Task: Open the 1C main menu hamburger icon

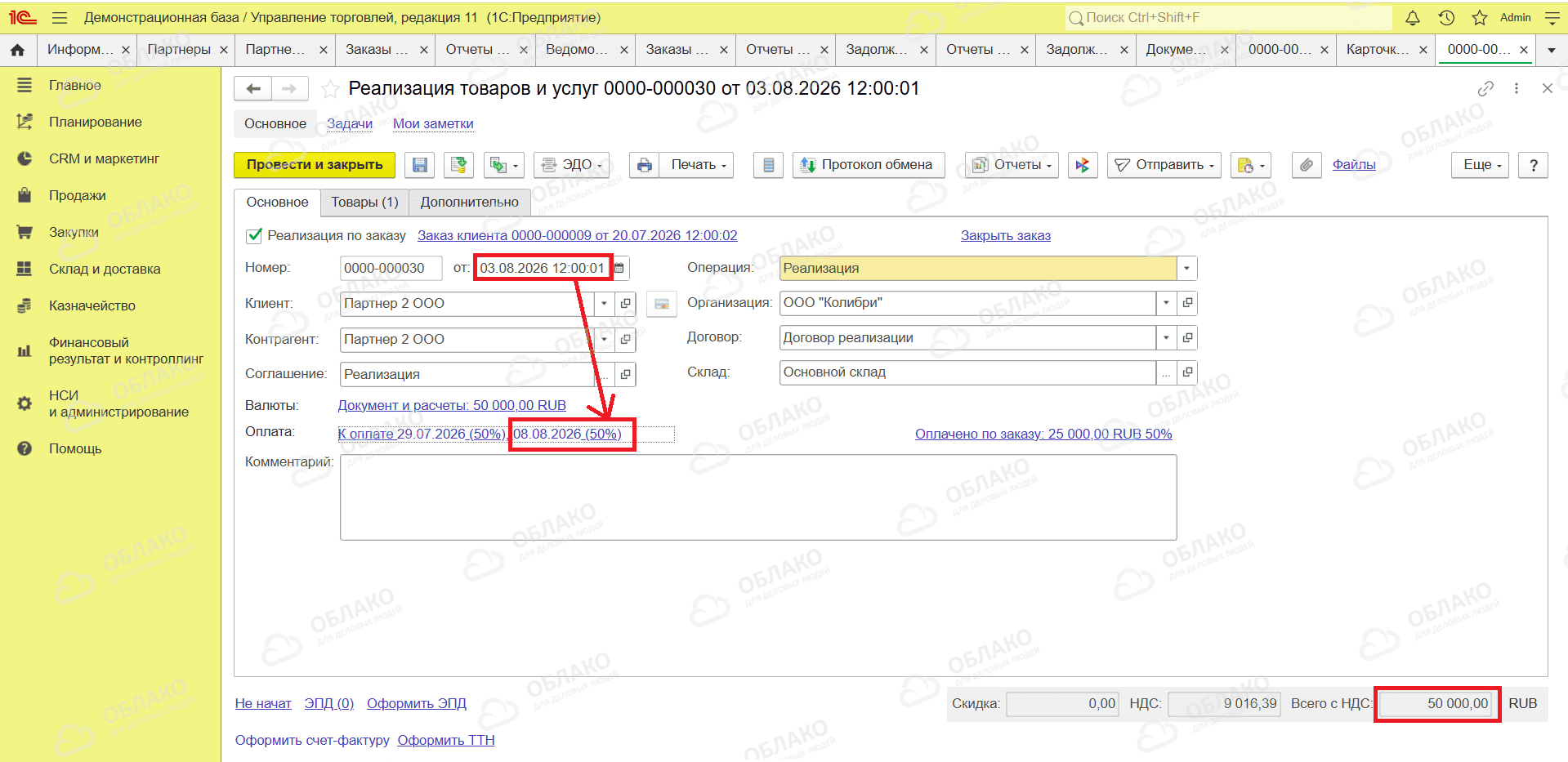Action: point(59,17)
